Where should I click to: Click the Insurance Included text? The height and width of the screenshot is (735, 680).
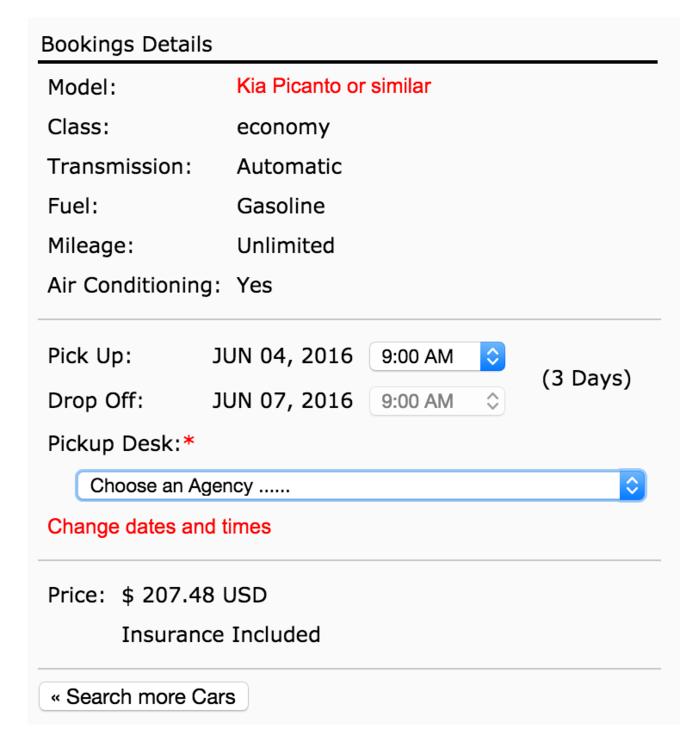coord(220,634)
